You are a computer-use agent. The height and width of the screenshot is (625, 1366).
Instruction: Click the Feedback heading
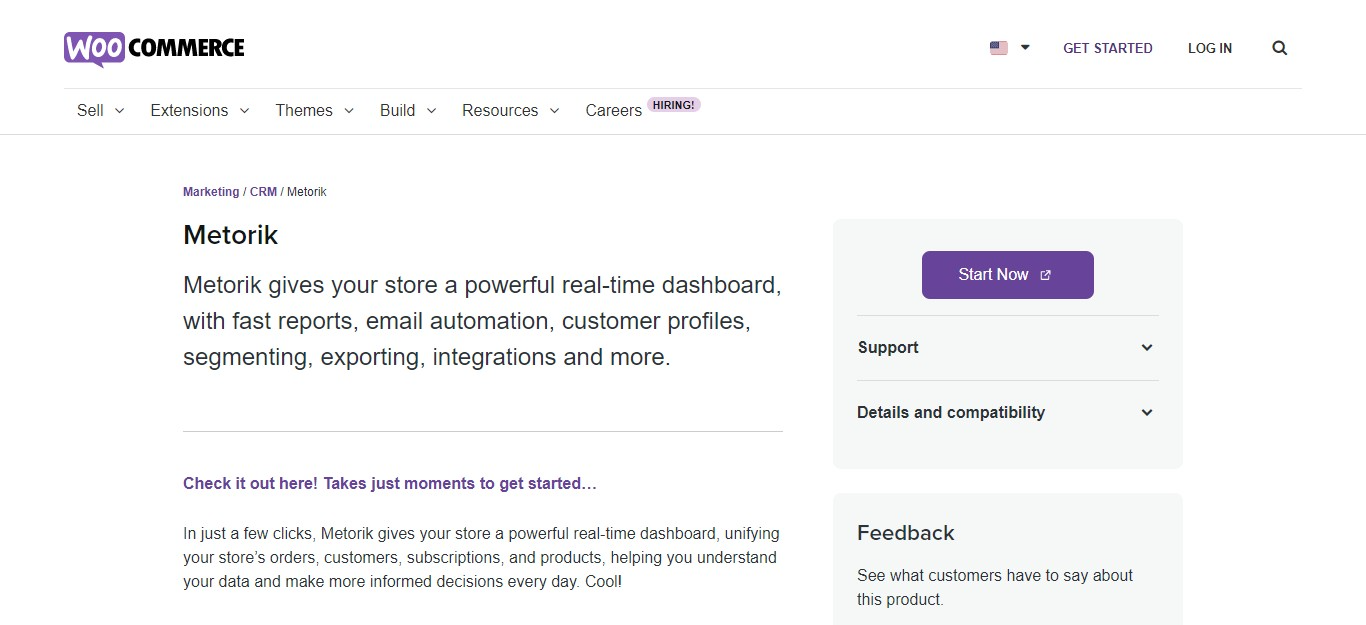(x=906, y=533)
